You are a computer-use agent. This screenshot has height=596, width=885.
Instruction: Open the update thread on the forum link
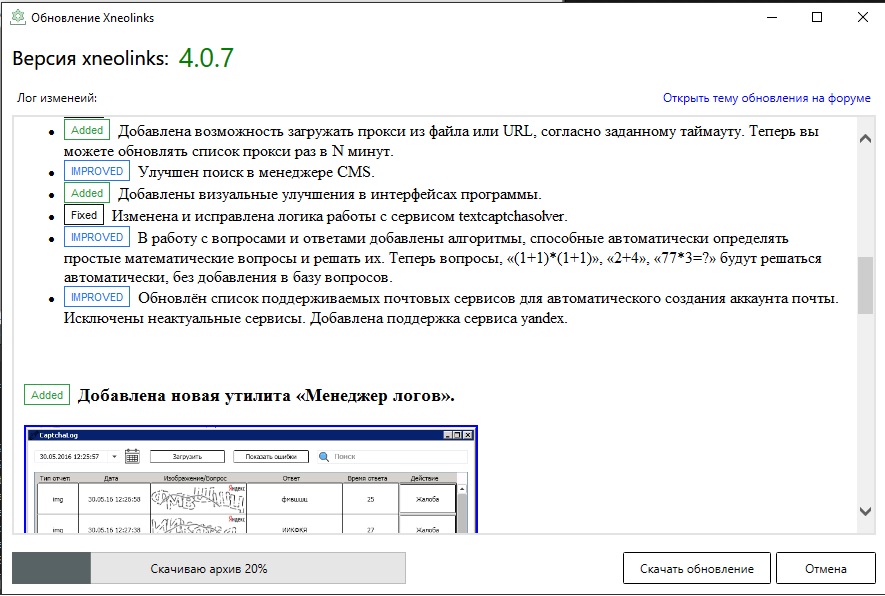(766, 98)
